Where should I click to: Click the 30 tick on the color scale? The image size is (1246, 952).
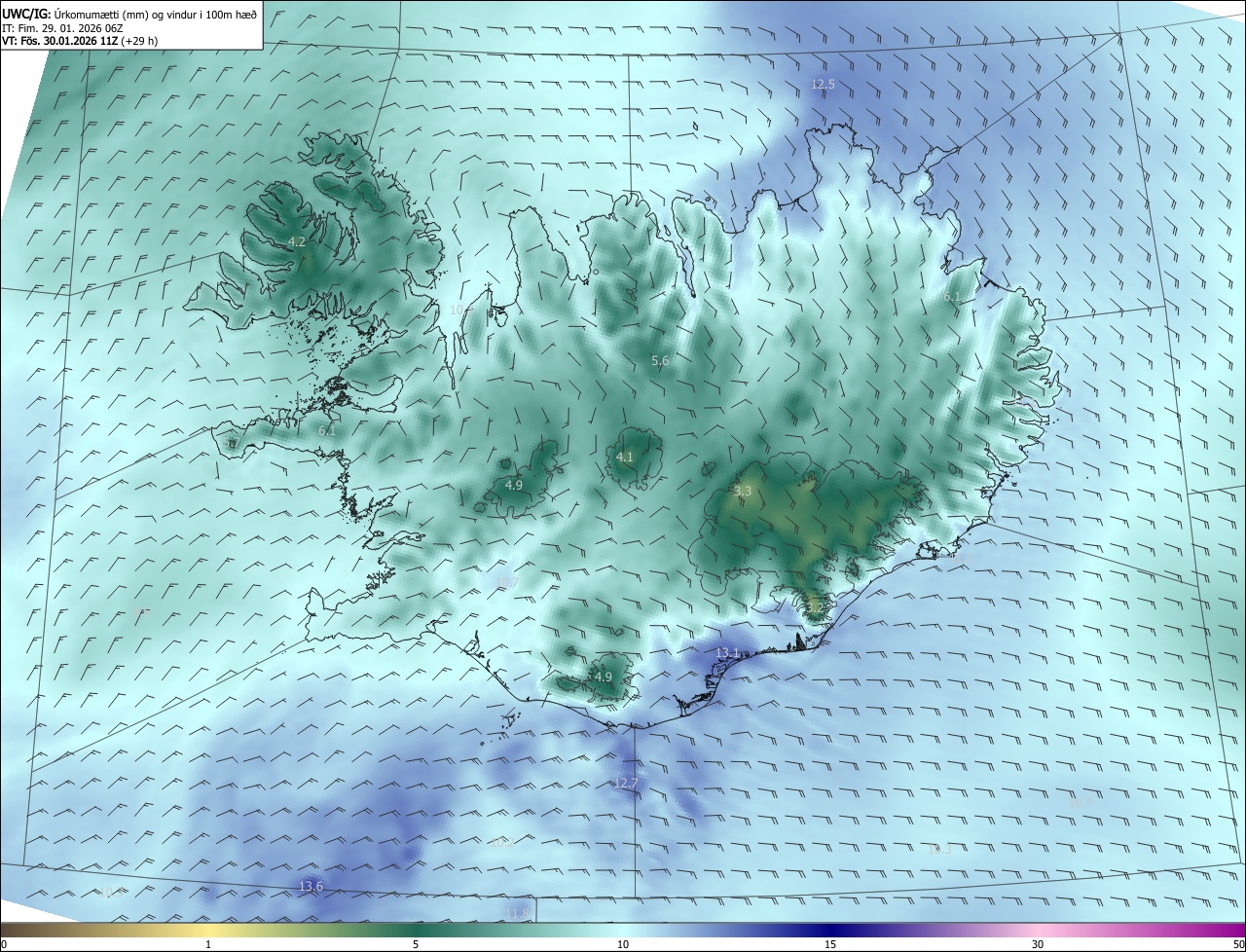tap(1038, 944)
